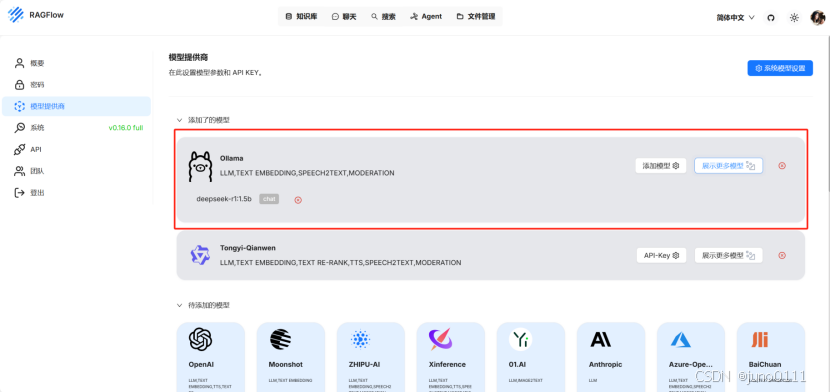This screenshot has width=830, height=392.
Task: Select 概要 in the sidebar
Action: click(x=76, y=63)
